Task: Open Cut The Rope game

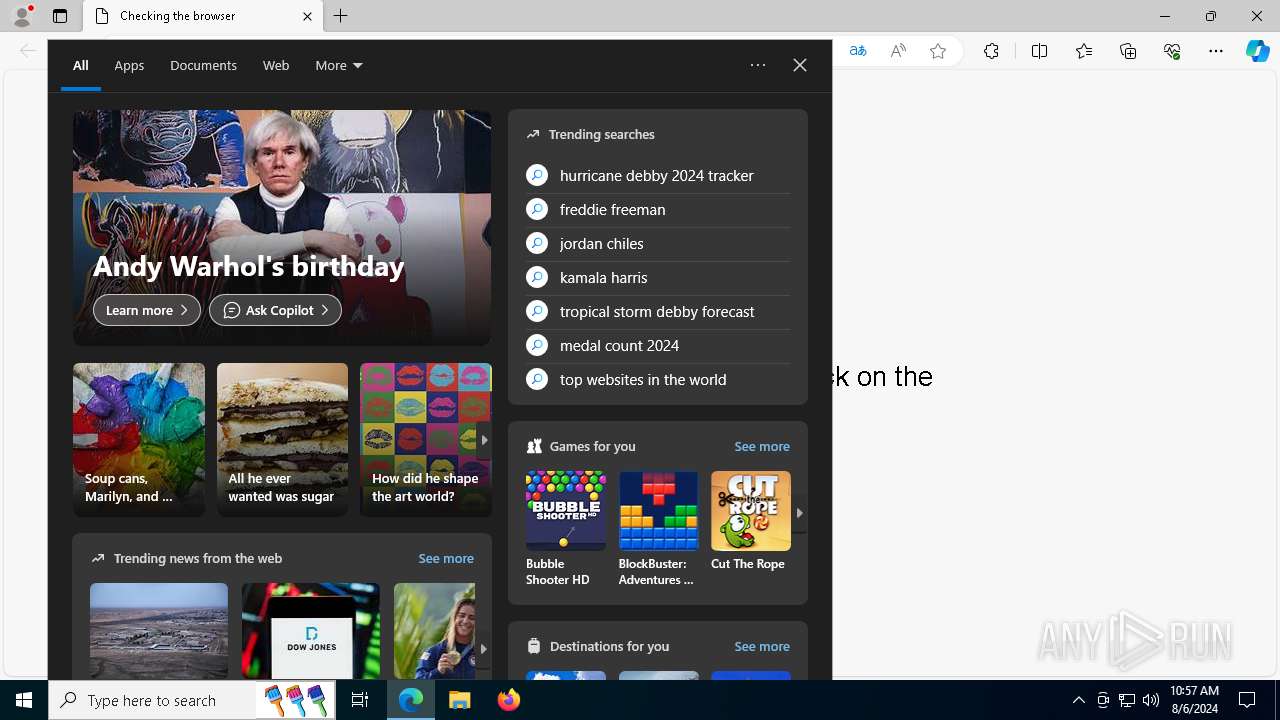Action: [751, 522]
